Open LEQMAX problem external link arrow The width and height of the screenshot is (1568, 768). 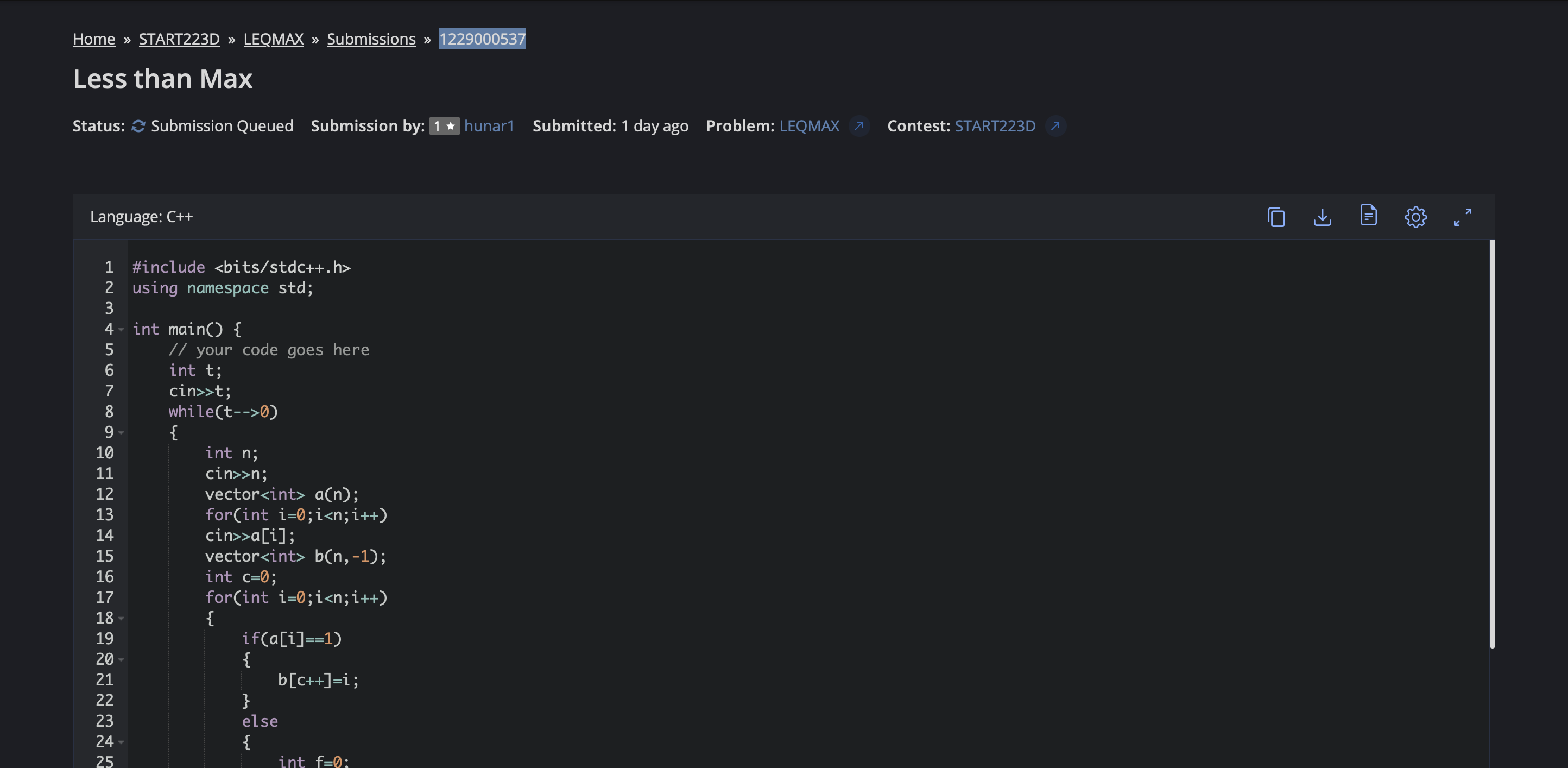coord(859,126)
